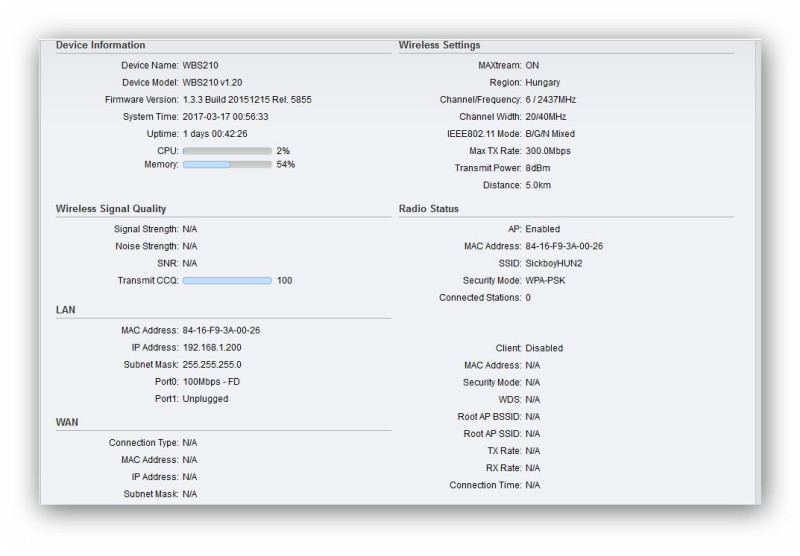Click the Connected Stations value 0

tap(528, 297)
